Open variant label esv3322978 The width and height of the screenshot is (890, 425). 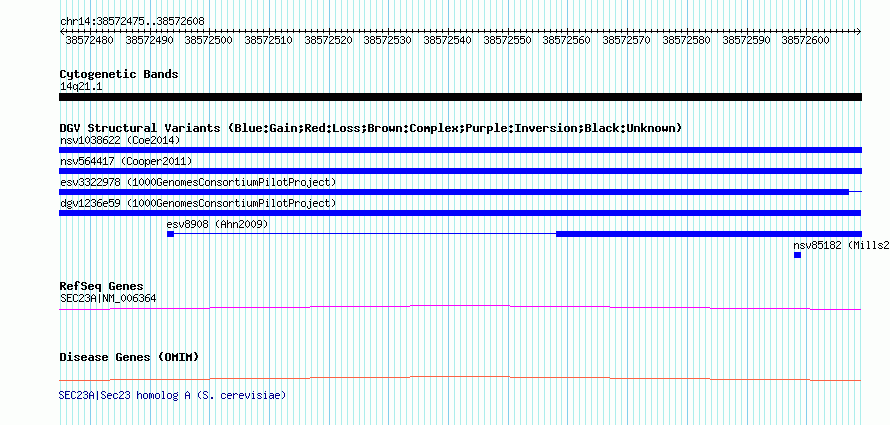[x=198, y=182]
